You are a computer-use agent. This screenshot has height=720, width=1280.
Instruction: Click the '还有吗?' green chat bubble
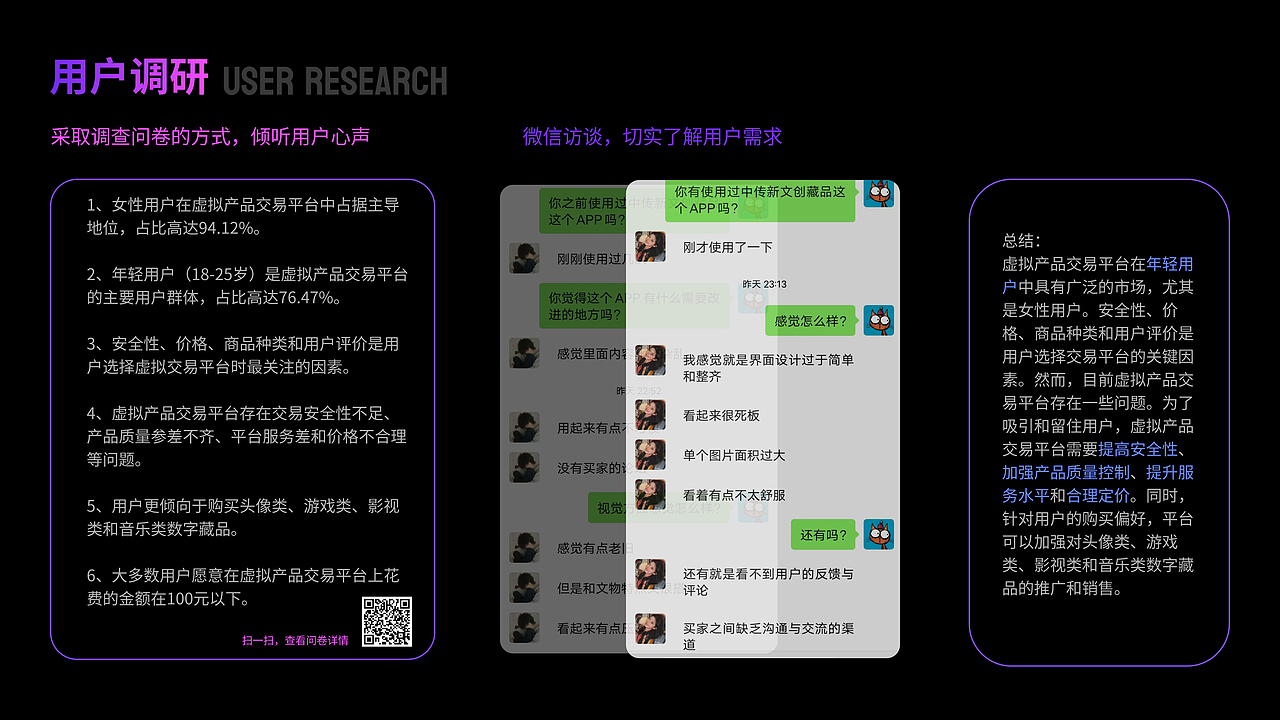(824, 535)
